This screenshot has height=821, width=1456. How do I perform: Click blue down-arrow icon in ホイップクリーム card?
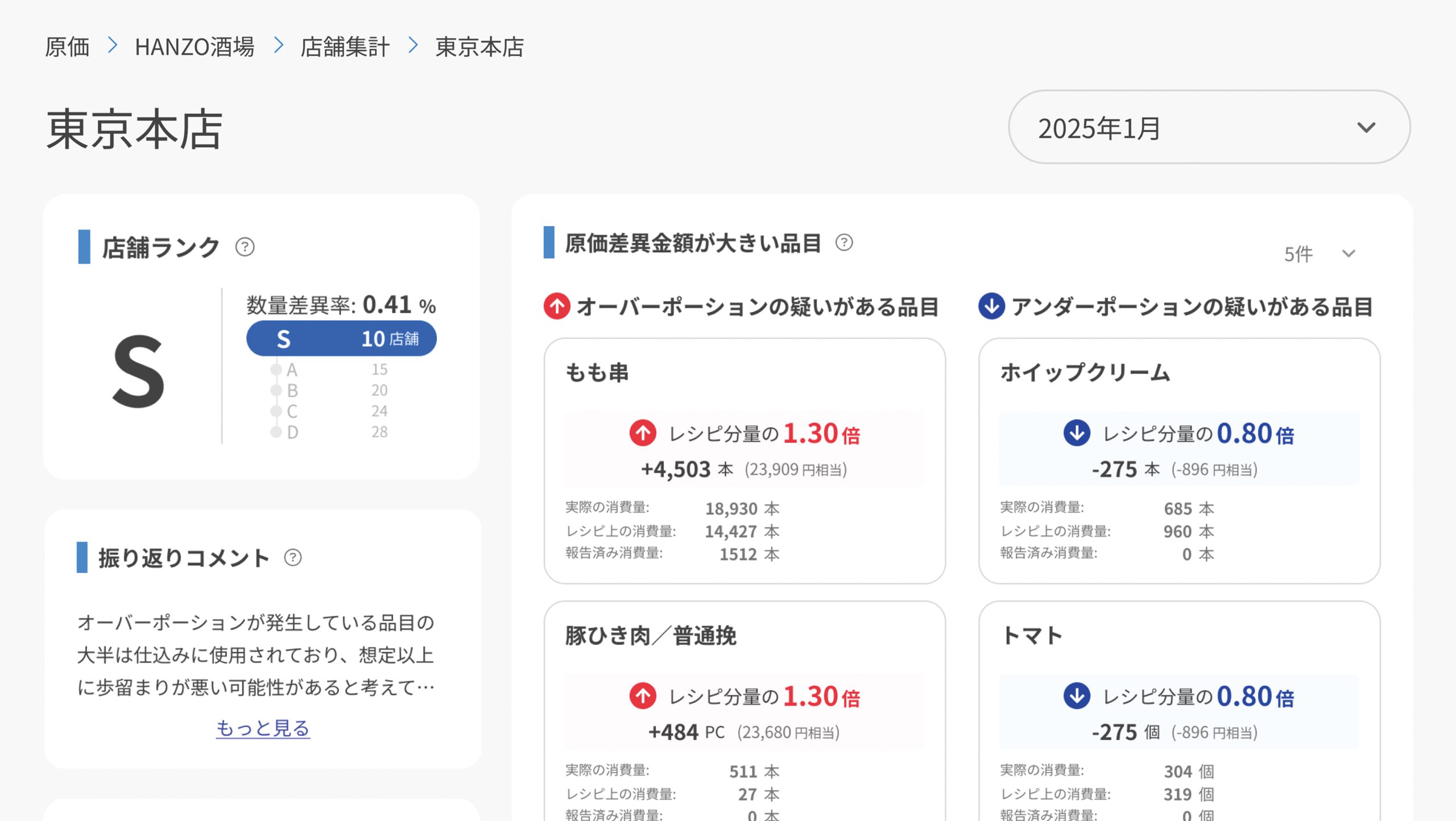click(1077, 433)
